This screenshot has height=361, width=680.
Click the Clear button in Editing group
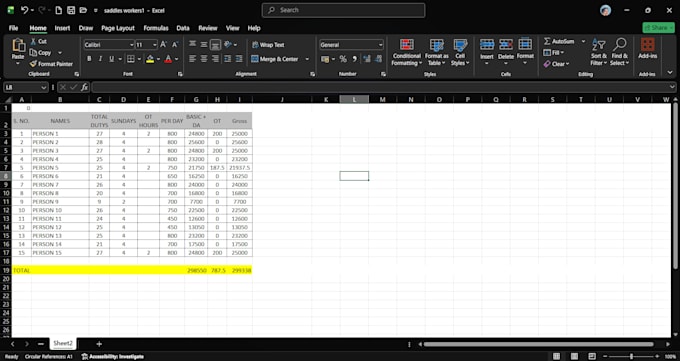tap(555, 64)
